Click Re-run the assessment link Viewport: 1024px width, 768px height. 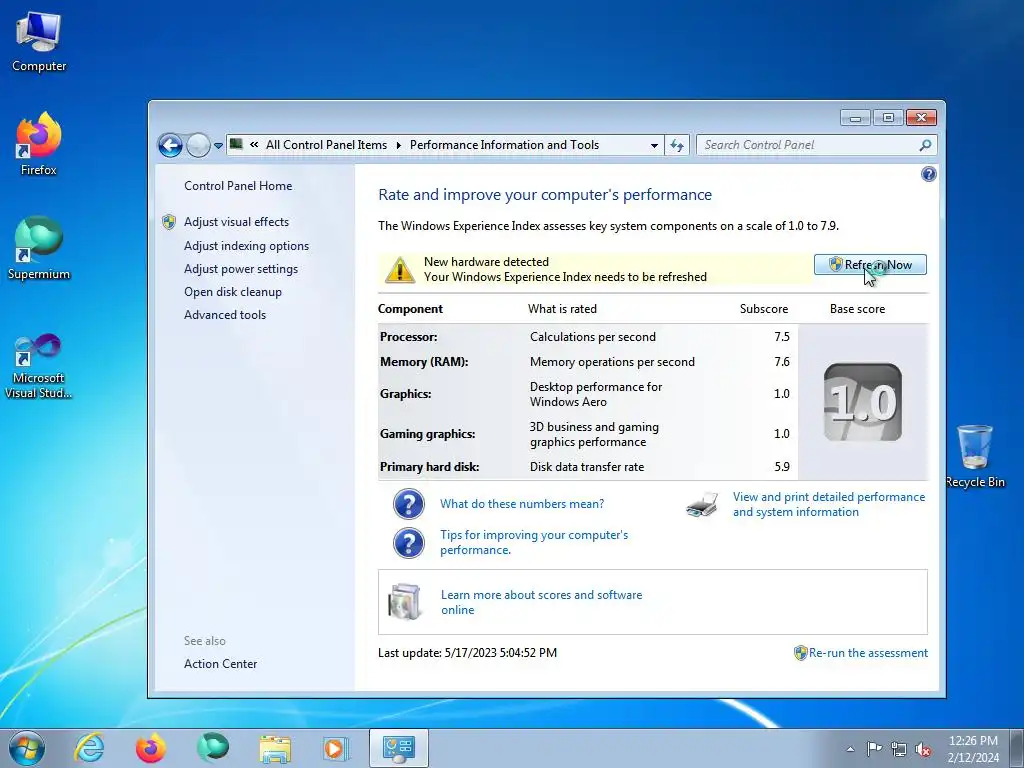click(x=868, y=652)
